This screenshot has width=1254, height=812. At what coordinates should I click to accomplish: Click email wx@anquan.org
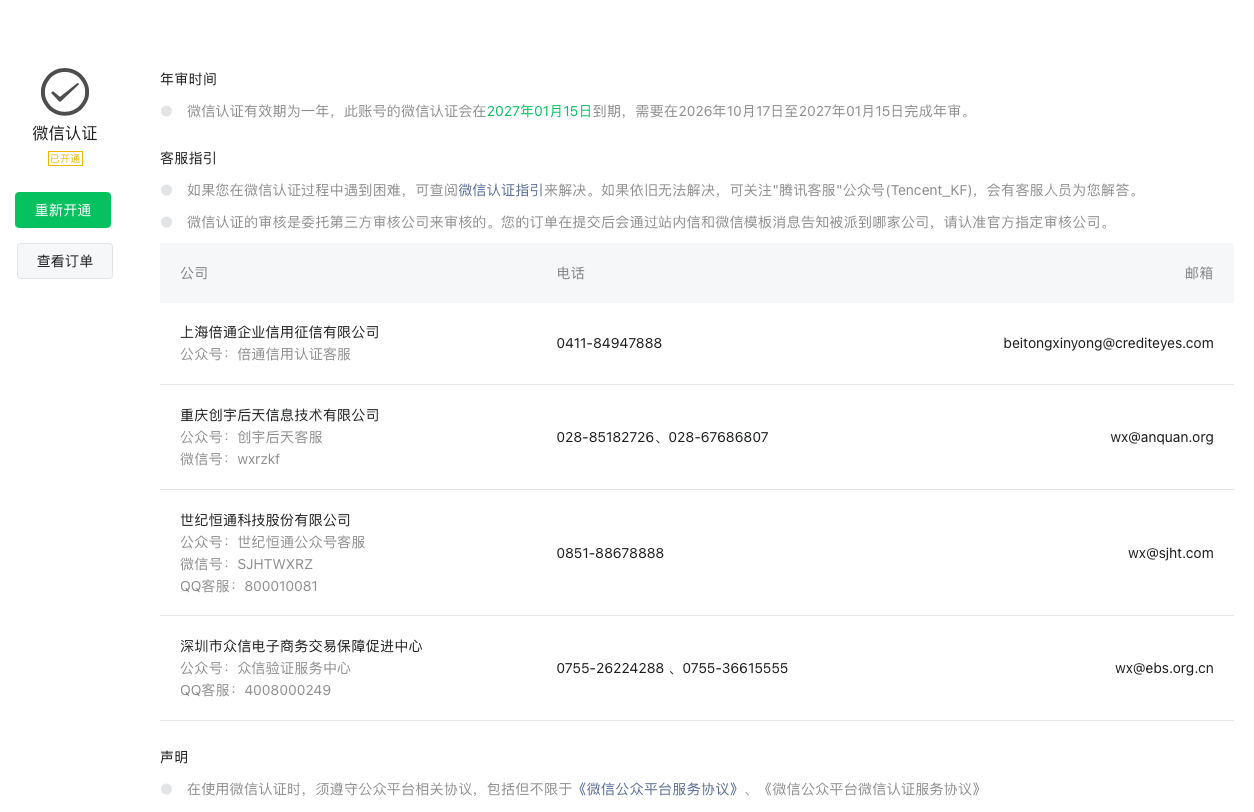point(1162,437)
